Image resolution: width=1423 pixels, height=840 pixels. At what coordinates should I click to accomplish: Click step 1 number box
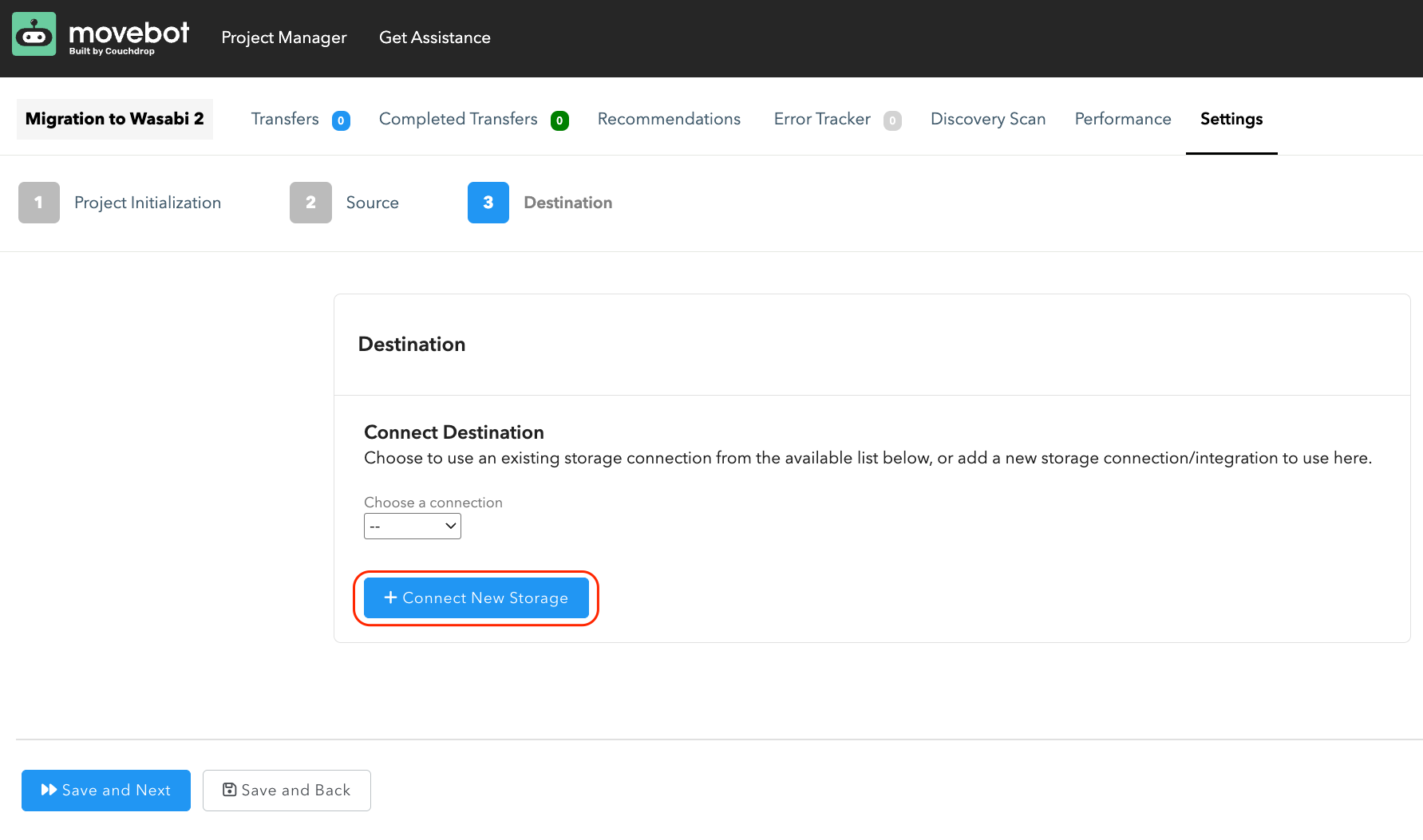[39, 203]
